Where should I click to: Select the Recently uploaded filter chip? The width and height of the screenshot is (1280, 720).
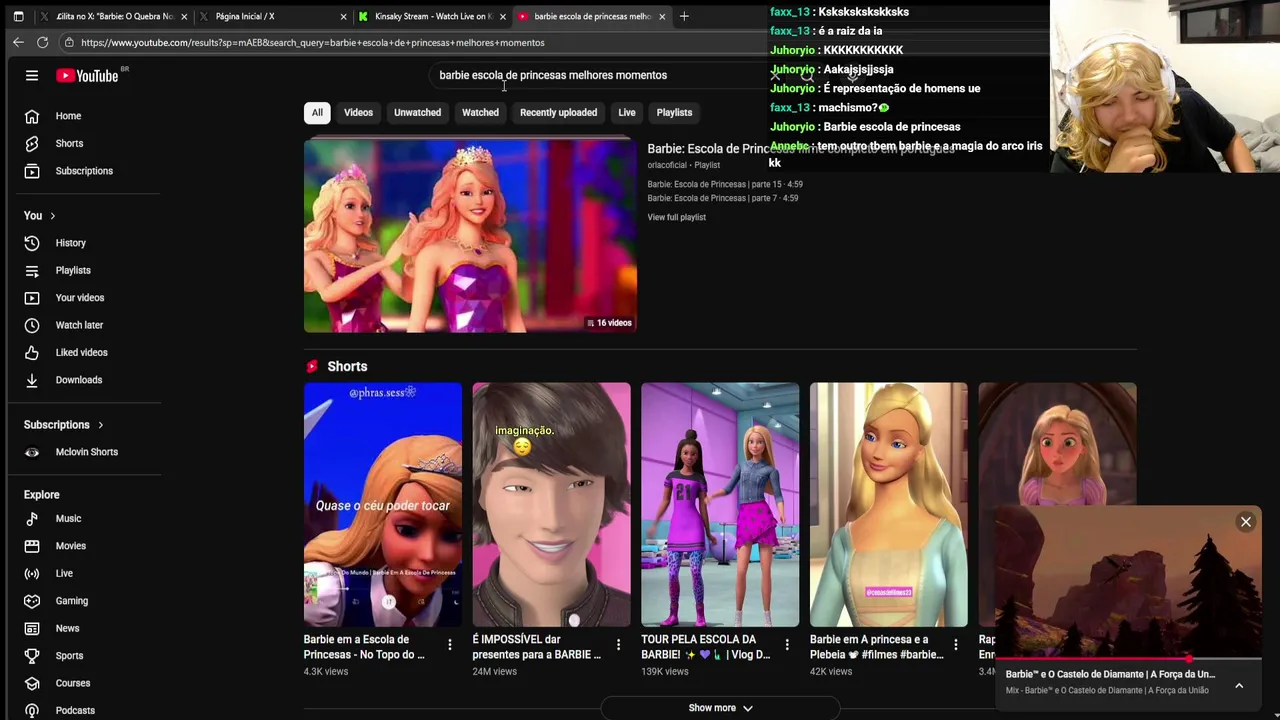click(x=558, y=112)
